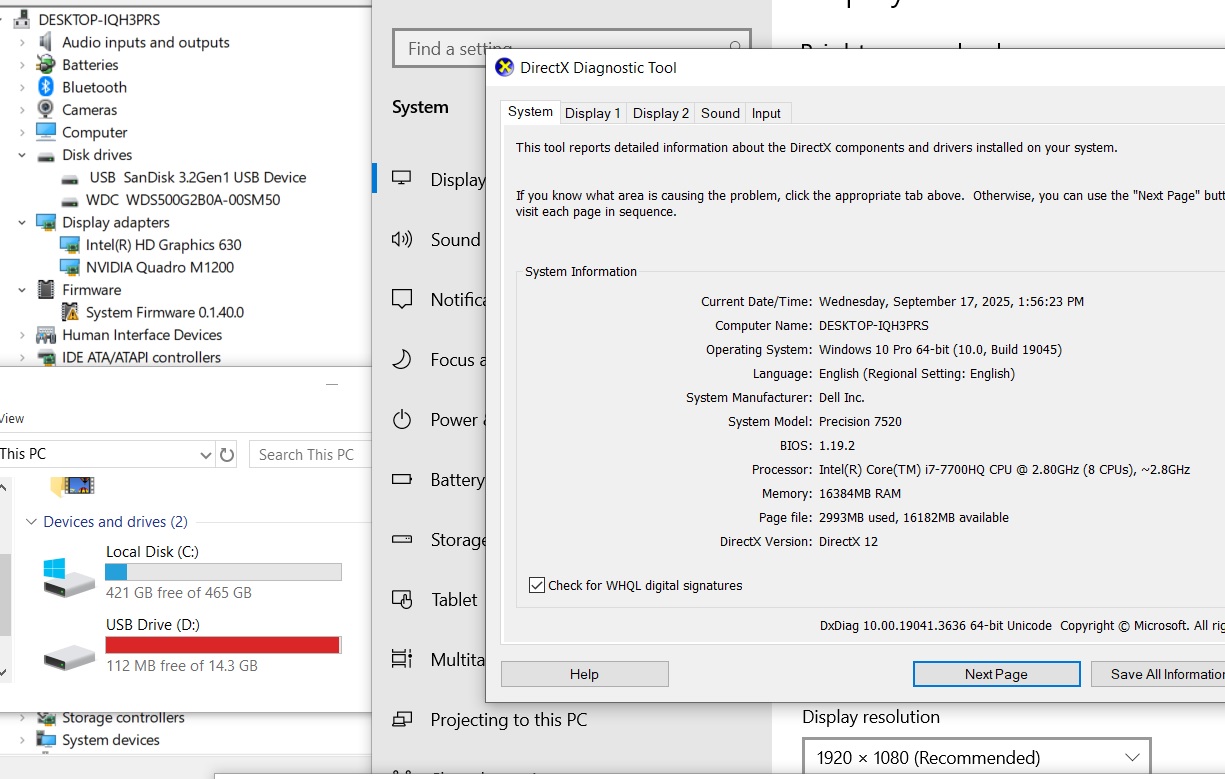Click the Cameras device icon
Image resolution: width=1225 pixels, height=779 pixels.
(x=46, y=110)
